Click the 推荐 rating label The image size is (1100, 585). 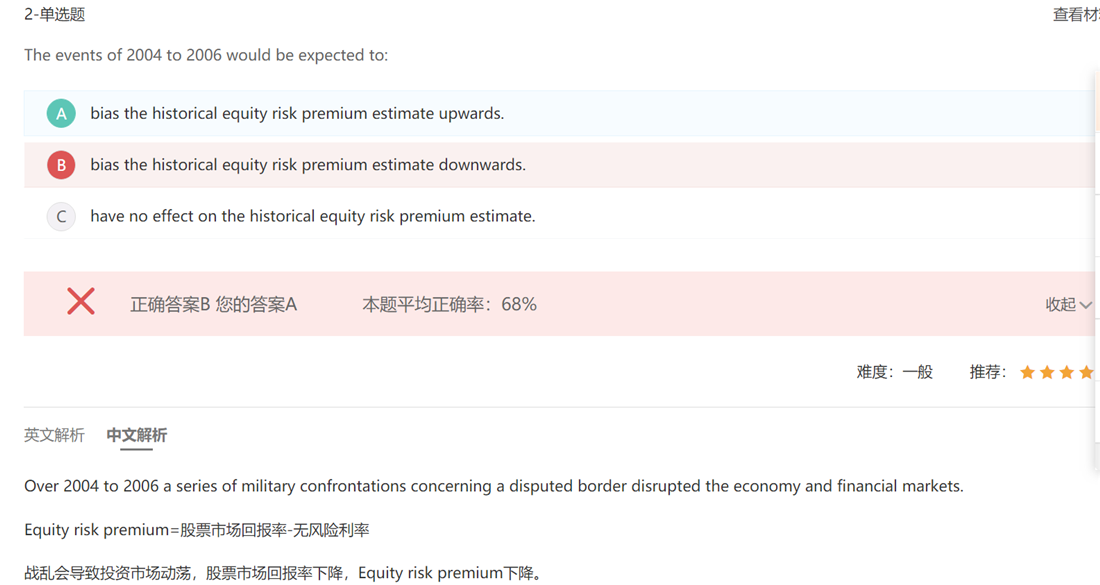pyautogui.click(x=987, y=372)
